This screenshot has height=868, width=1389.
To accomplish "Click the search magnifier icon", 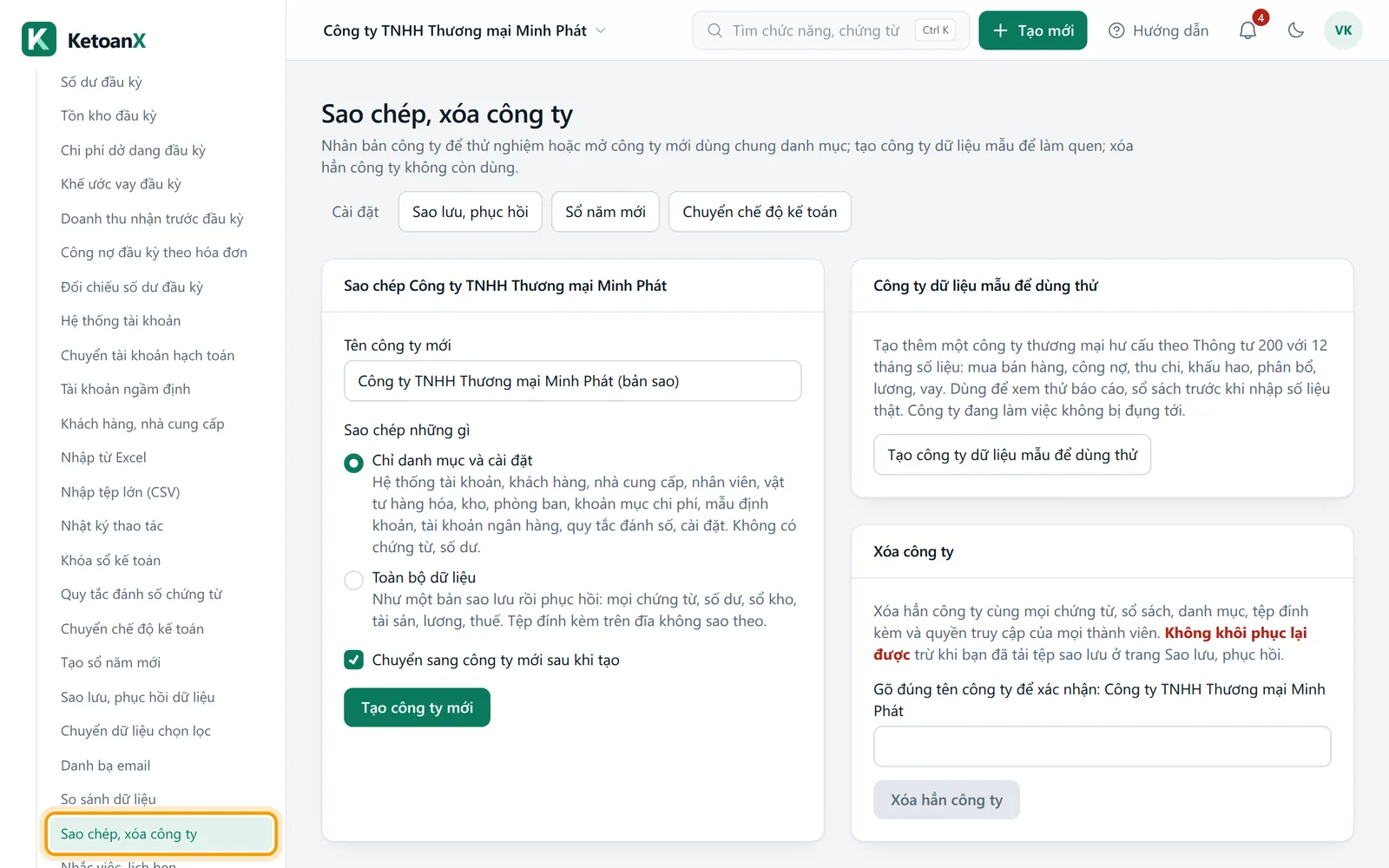I will [x=714, y=30].
